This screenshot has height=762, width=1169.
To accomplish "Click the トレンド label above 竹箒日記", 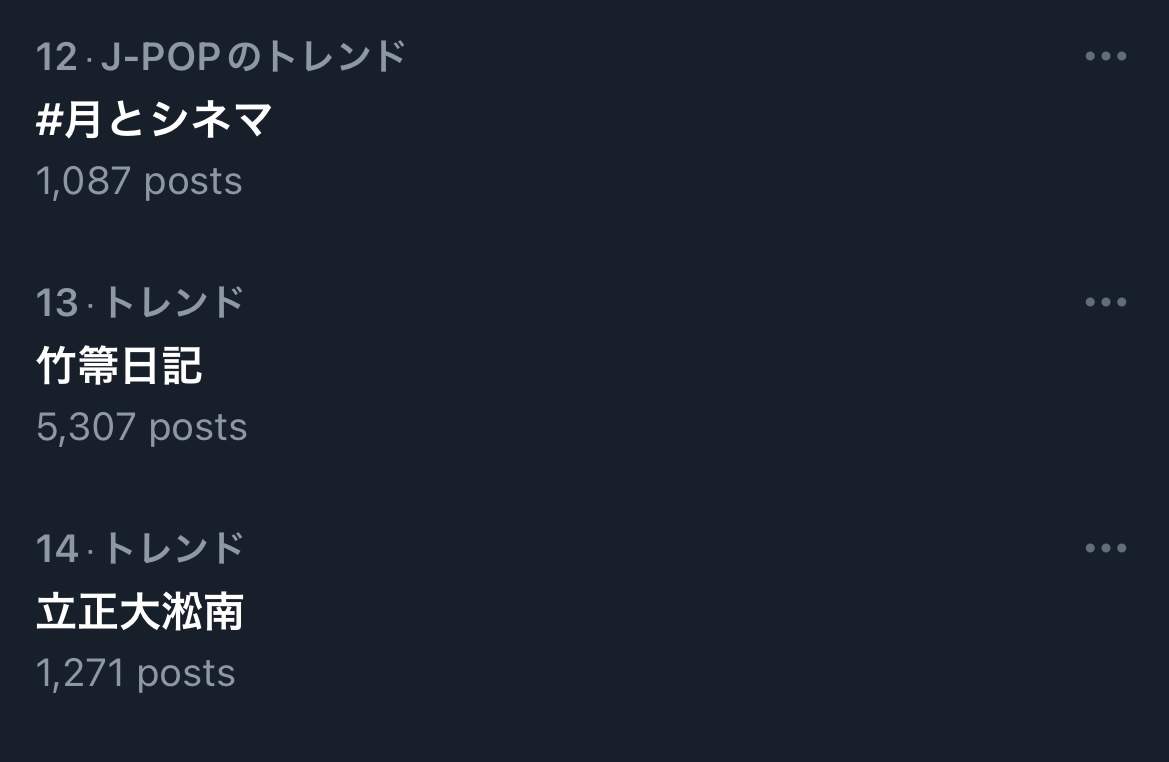I will 173,302.
